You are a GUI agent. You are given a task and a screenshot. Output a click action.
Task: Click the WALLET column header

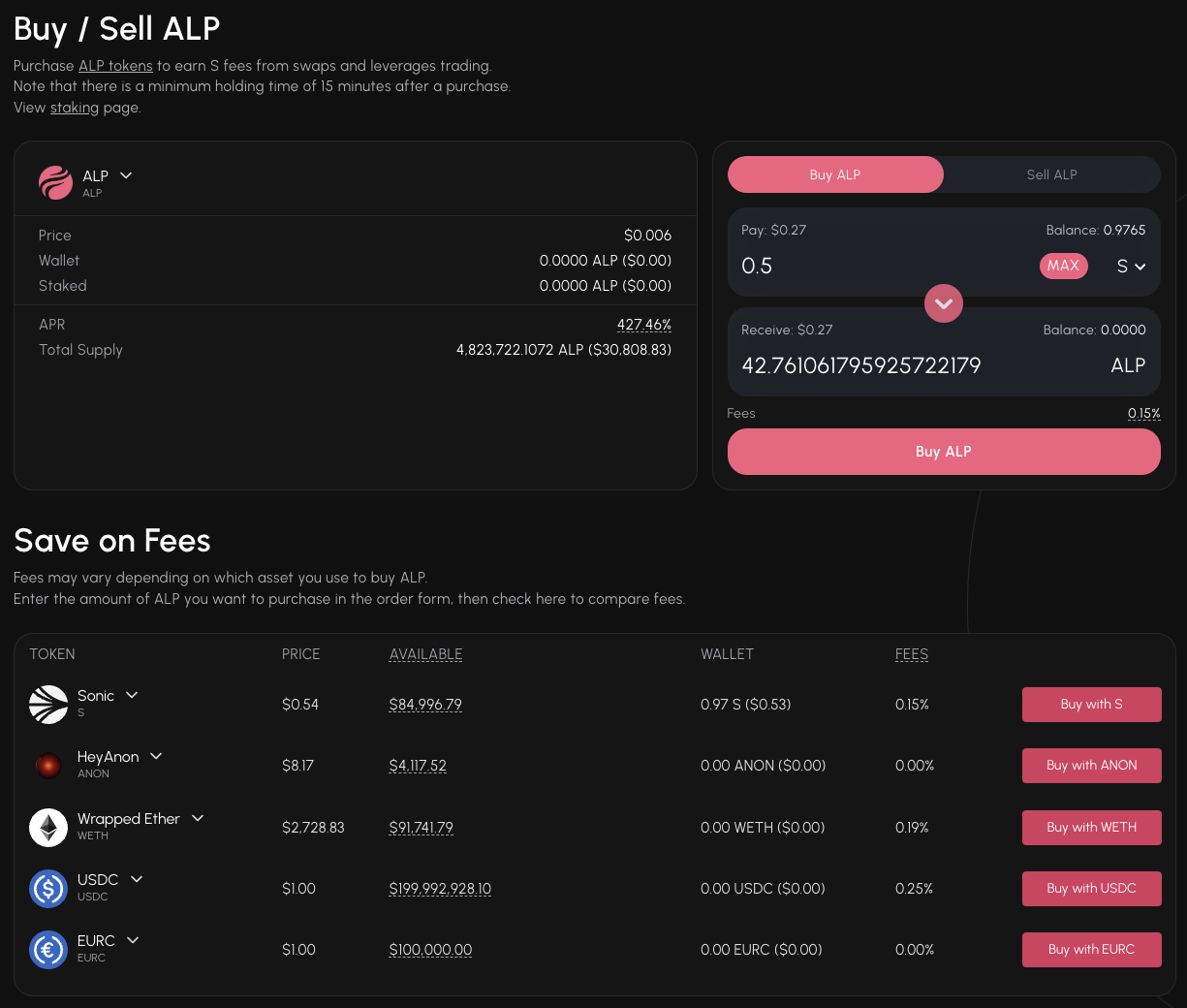click(727, 654)
